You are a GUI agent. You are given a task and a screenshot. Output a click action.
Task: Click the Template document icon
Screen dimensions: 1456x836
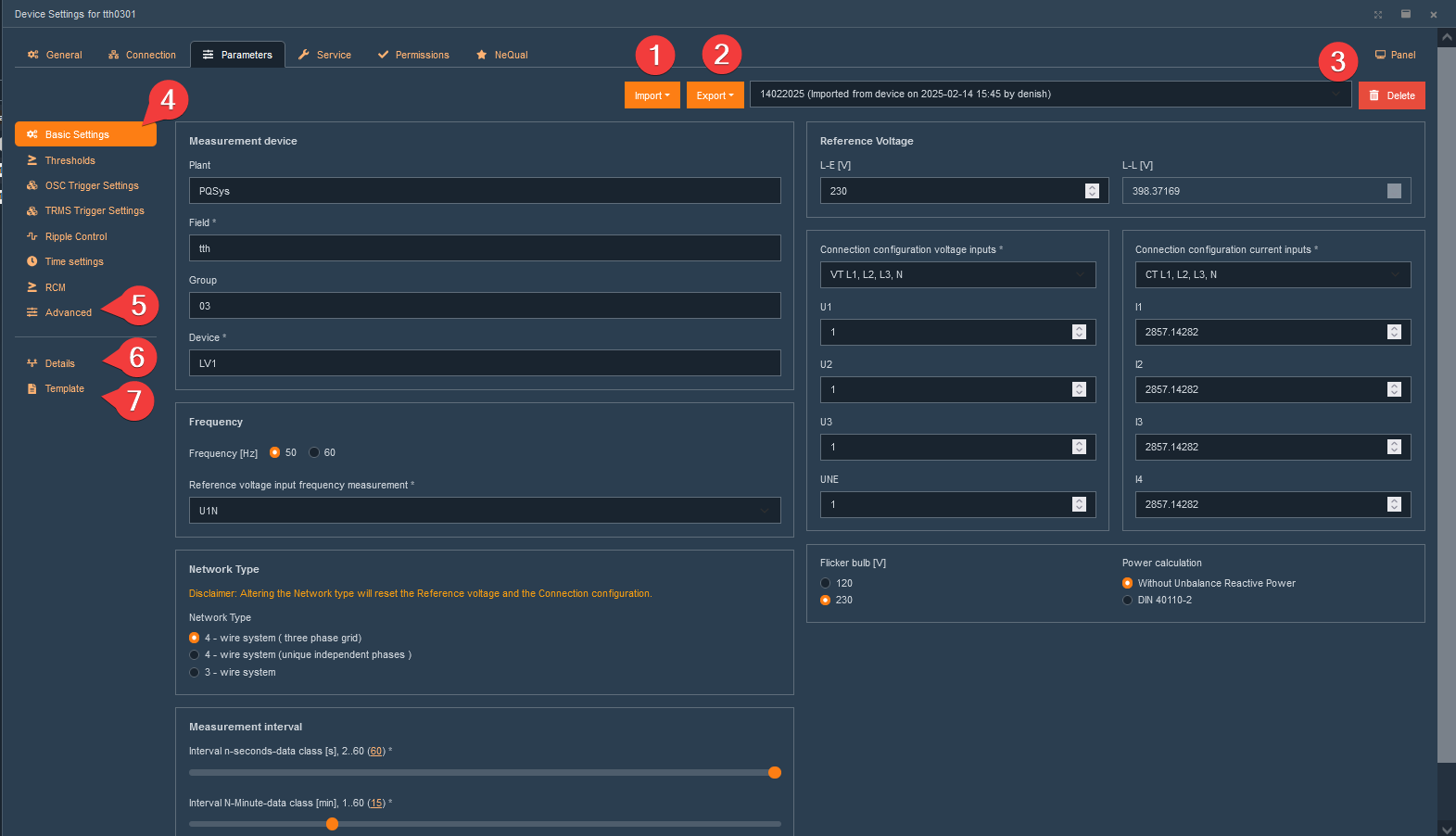coord(32,388)
